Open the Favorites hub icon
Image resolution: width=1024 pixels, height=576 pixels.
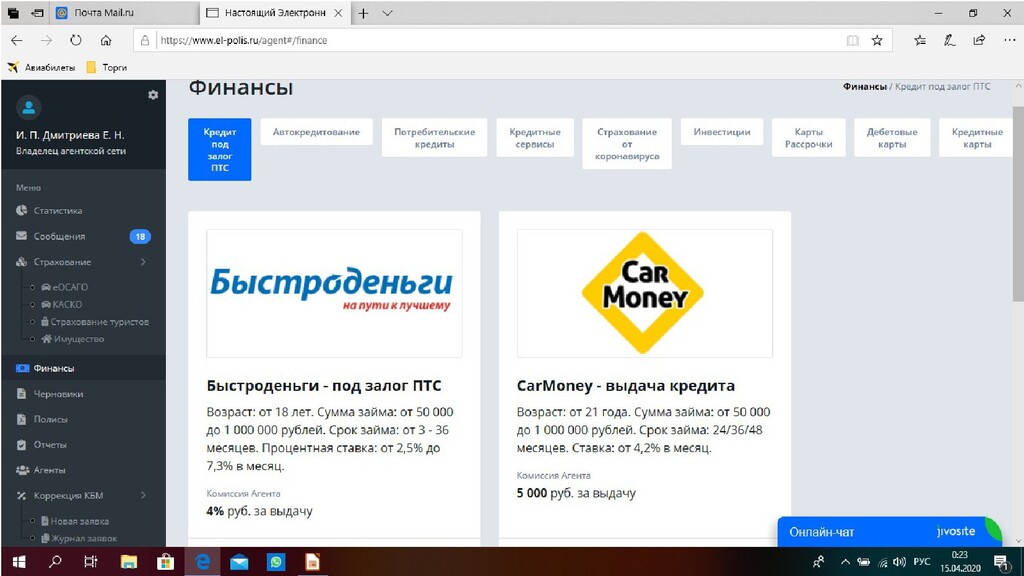pyautogui.click(x=920, y=40)
